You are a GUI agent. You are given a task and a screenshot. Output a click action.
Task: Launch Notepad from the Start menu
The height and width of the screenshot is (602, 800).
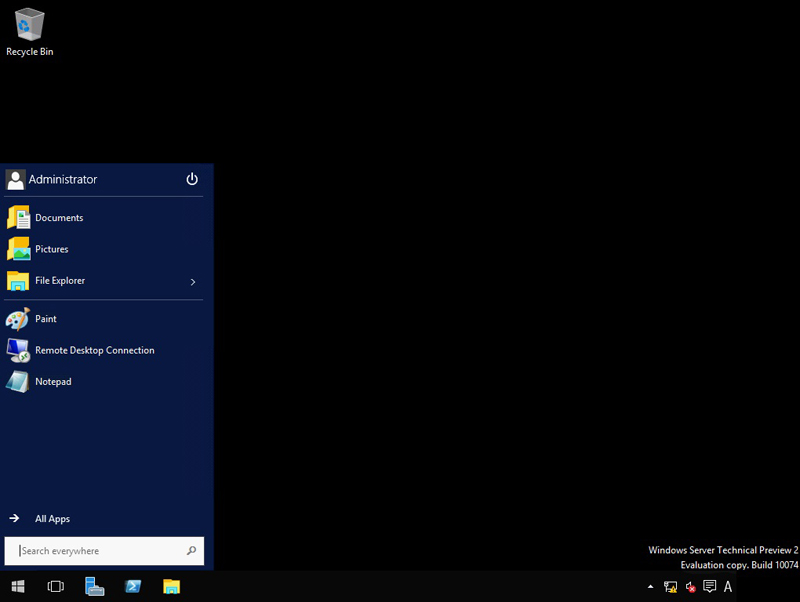click(104, 382)
